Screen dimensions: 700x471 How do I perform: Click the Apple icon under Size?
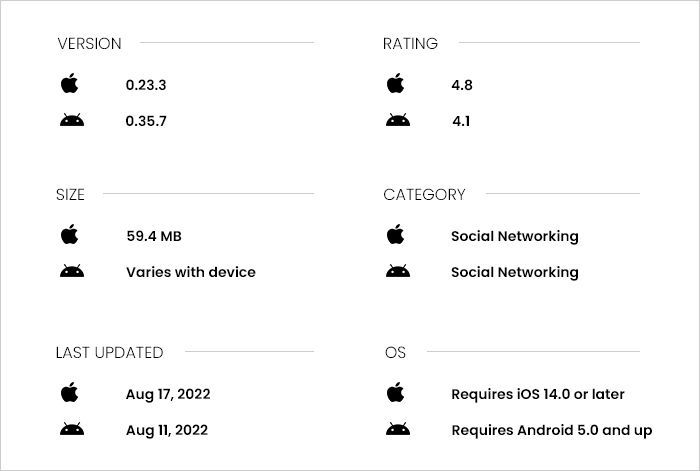69,234
